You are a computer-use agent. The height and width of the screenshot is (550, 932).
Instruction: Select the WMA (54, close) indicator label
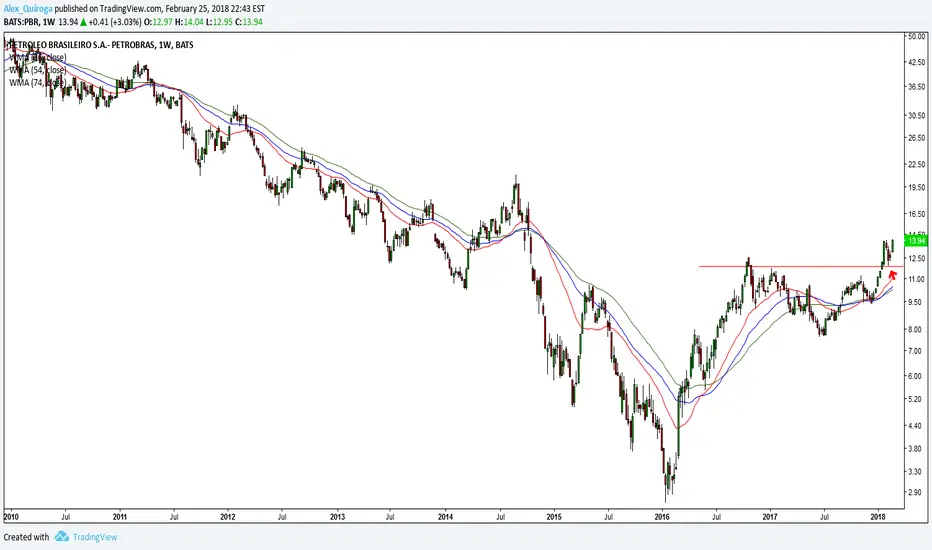coord(37,70)
